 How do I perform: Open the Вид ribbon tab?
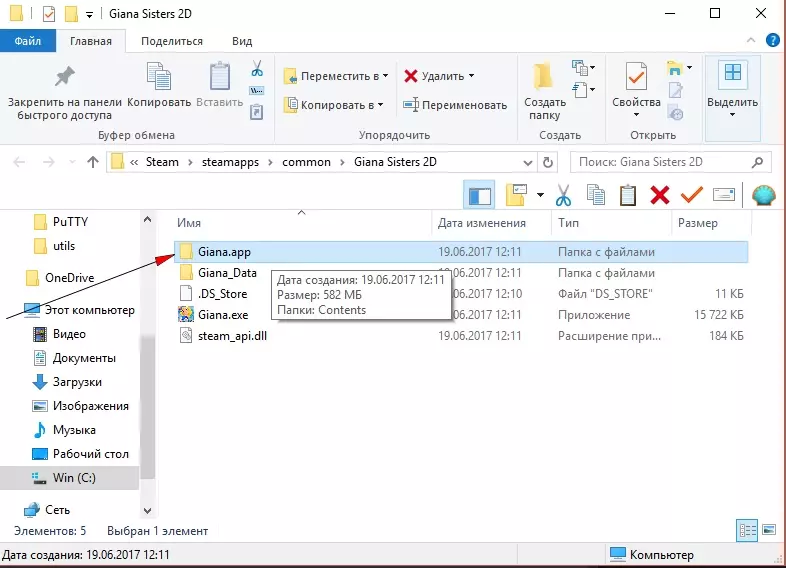click(x=242, y=41)
